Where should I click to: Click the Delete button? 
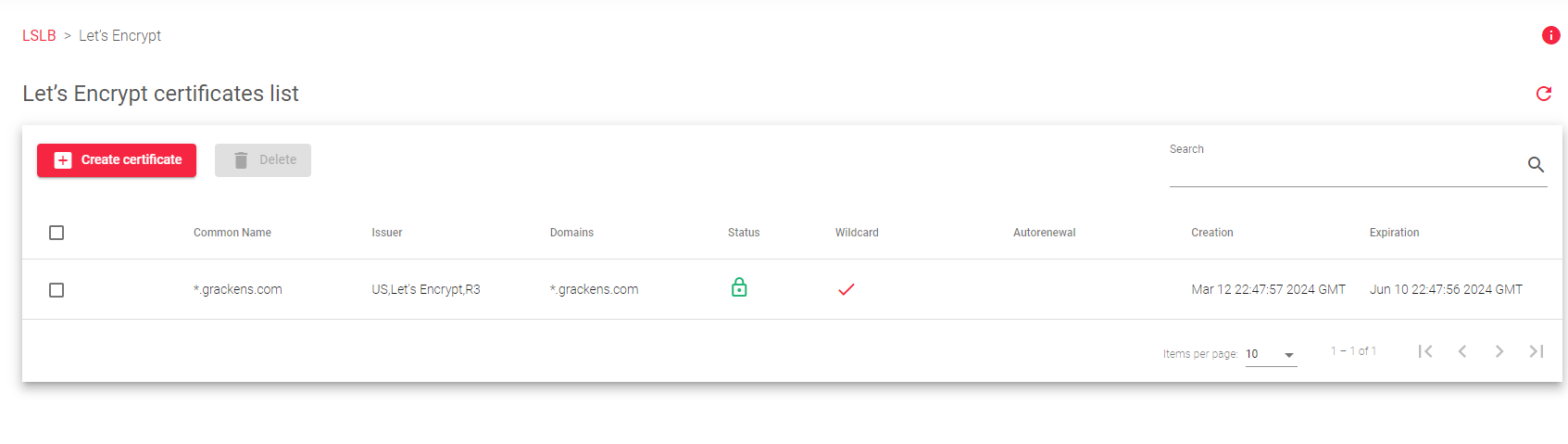[263, 160]
